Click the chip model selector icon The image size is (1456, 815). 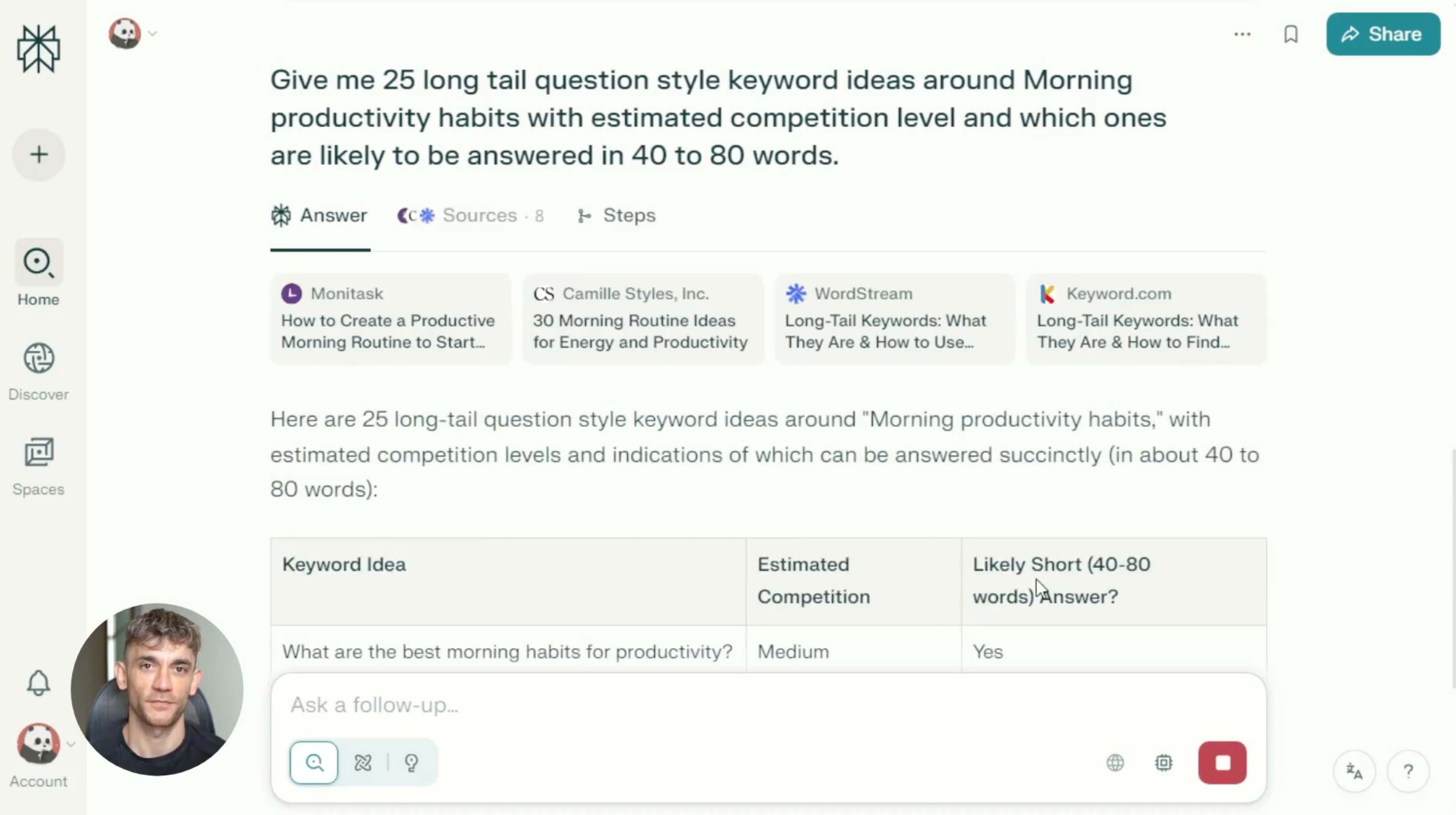tap(1163, 763)
